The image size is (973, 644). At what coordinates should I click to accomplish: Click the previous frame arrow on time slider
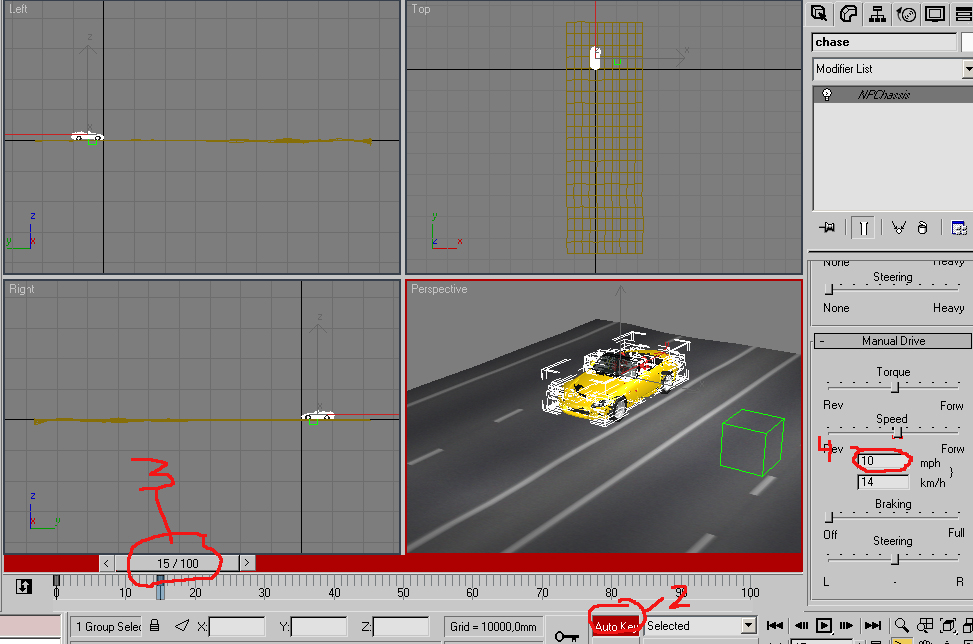coord(107,563)
